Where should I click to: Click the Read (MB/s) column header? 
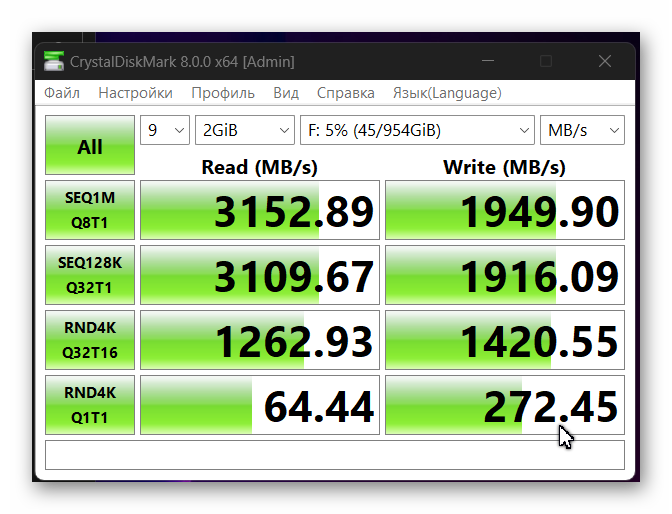point(260,167)
